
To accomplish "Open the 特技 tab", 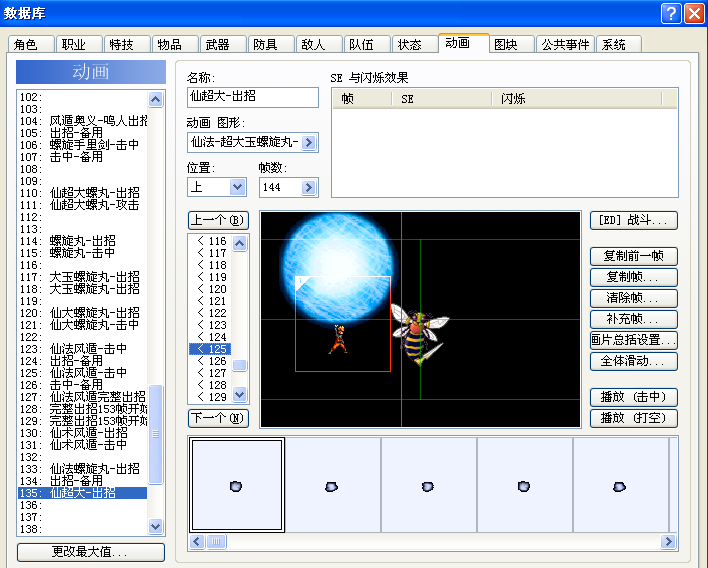I will [127, 44].
